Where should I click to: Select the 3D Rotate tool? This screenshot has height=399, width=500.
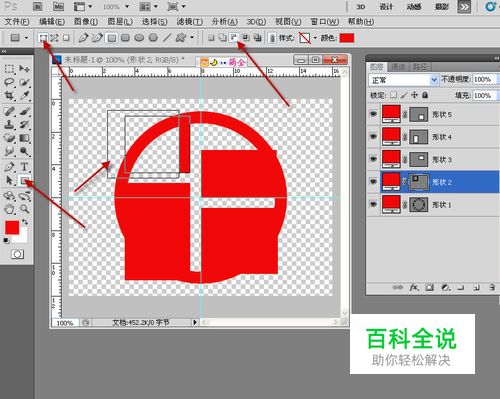9,196
